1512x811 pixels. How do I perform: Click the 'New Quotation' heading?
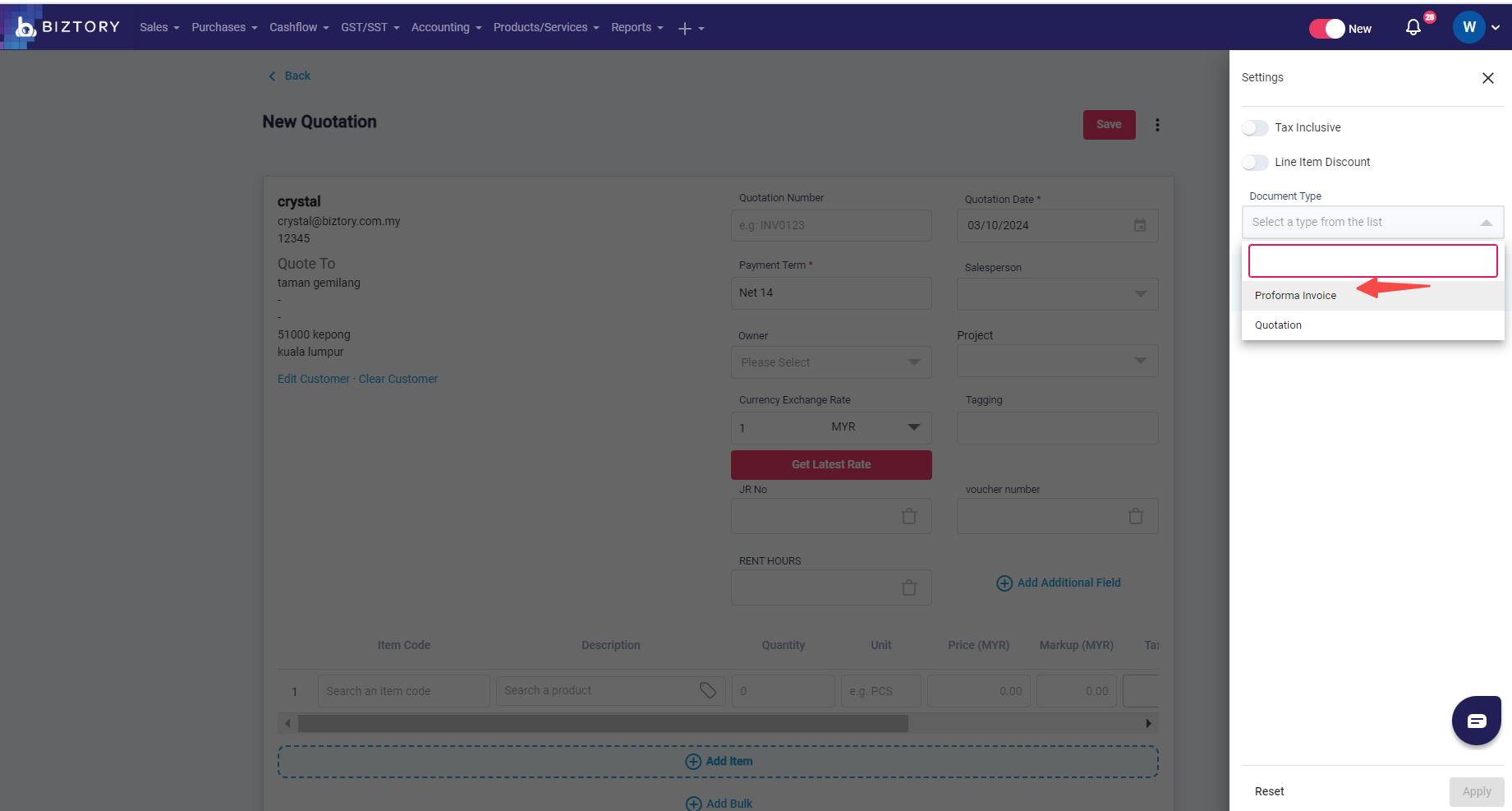(319, 122)
